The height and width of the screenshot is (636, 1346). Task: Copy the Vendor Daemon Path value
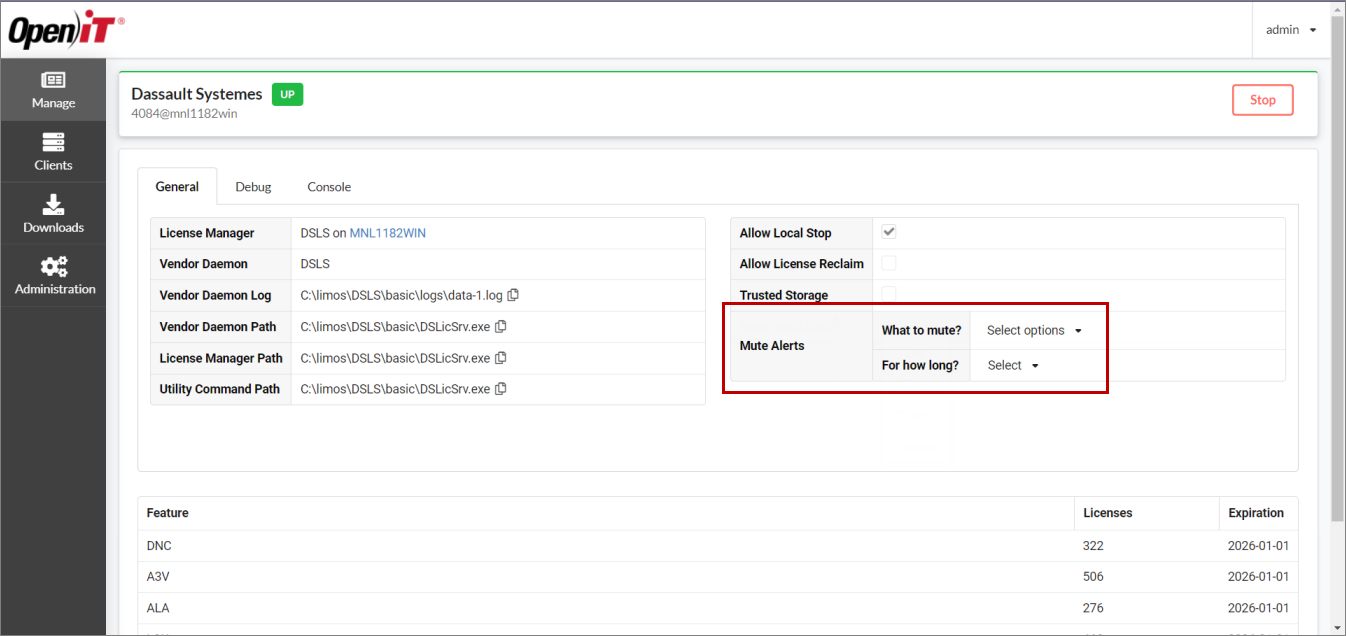click(501, 326)
